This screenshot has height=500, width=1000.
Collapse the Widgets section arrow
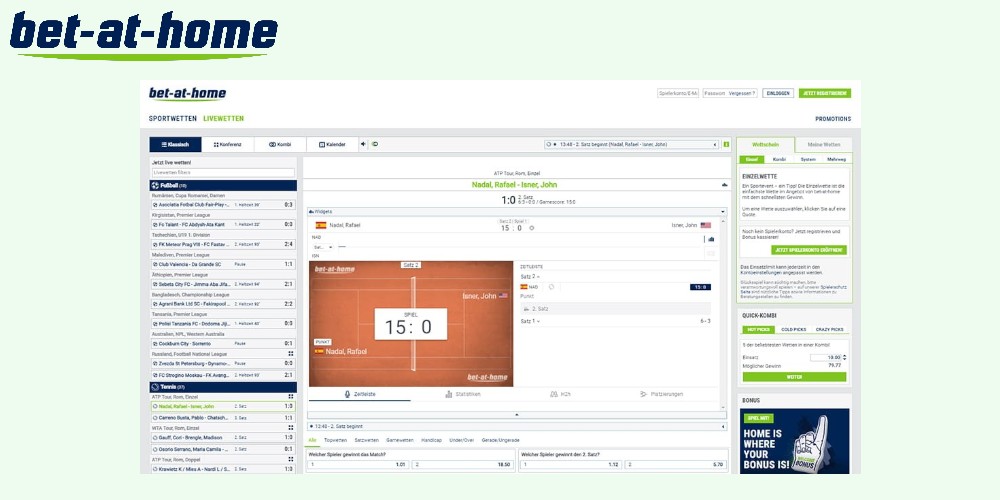pos(723,211)
